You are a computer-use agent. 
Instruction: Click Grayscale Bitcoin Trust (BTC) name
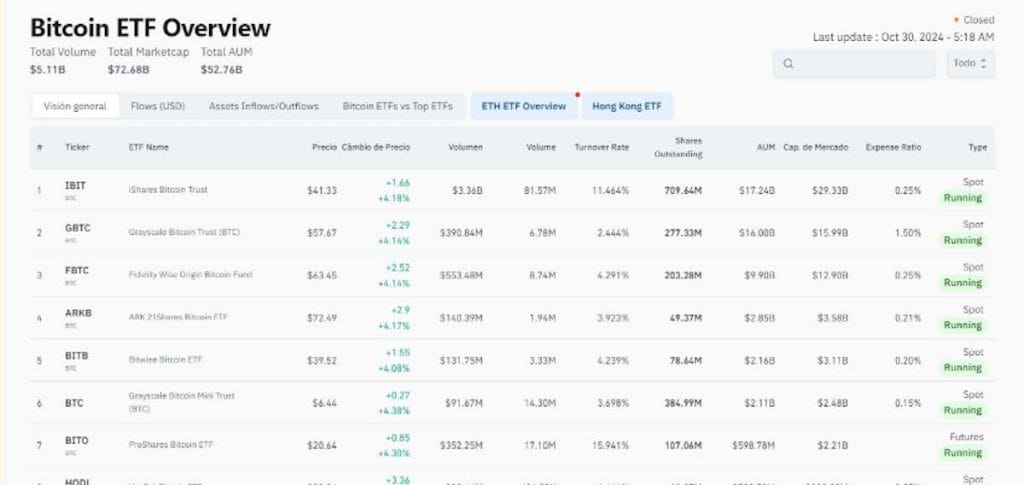pyautogui.click(x=184, y=232)
